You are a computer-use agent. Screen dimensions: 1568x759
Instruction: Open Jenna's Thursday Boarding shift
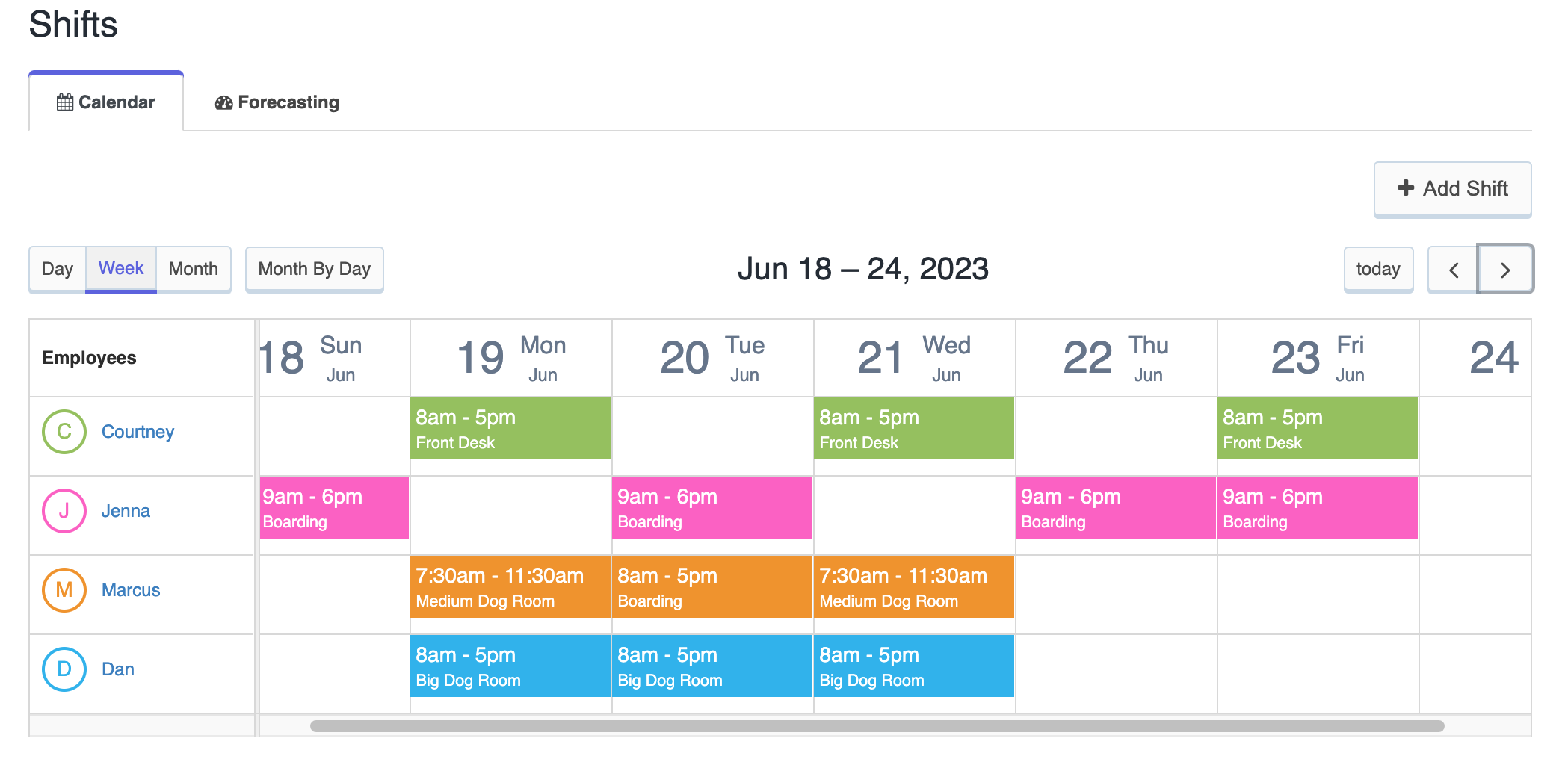click(x=1116, y=508)
